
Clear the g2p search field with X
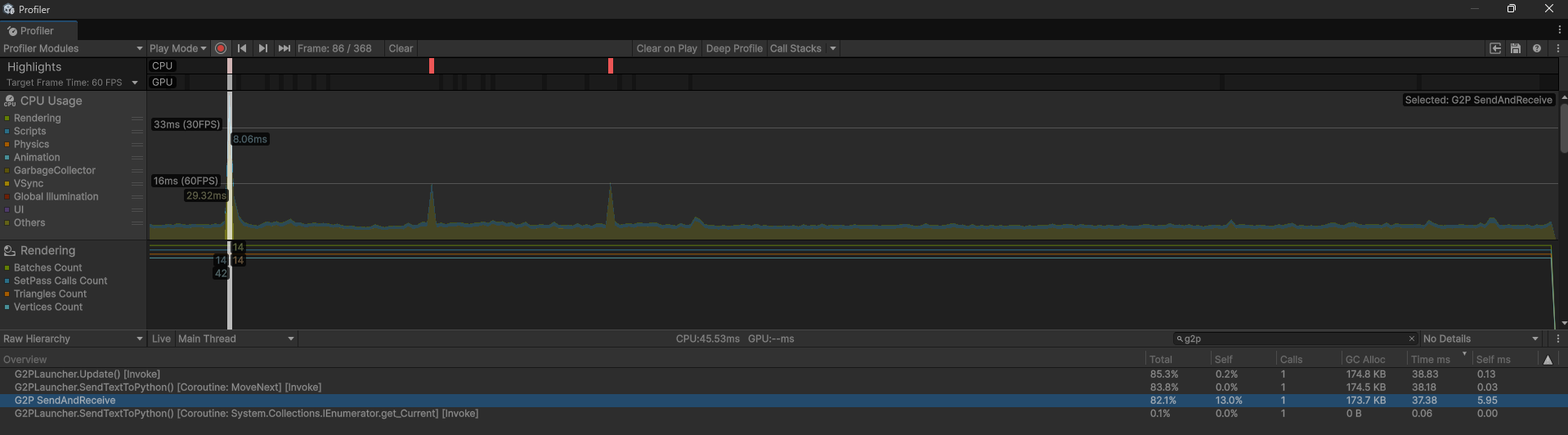click(1411, 339)
